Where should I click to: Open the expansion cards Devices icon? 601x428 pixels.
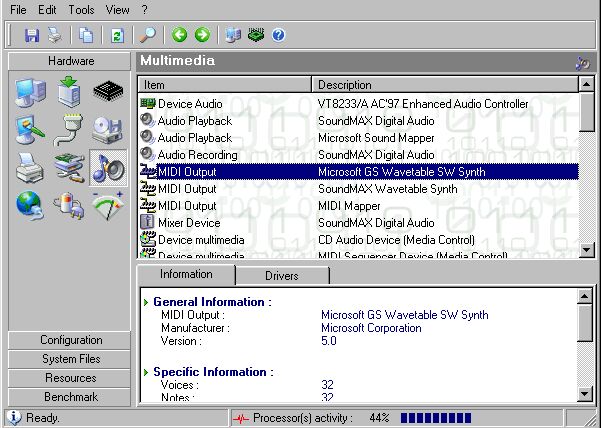point(69,168)
